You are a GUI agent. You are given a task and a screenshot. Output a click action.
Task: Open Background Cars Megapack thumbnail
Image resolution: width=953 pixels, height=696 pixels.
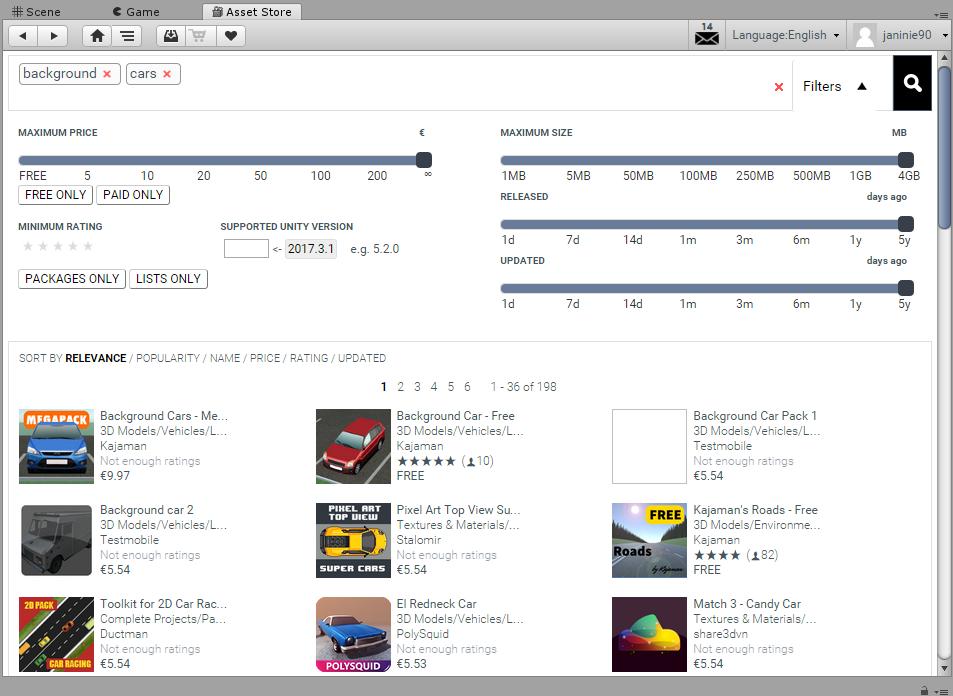(57, 446)
